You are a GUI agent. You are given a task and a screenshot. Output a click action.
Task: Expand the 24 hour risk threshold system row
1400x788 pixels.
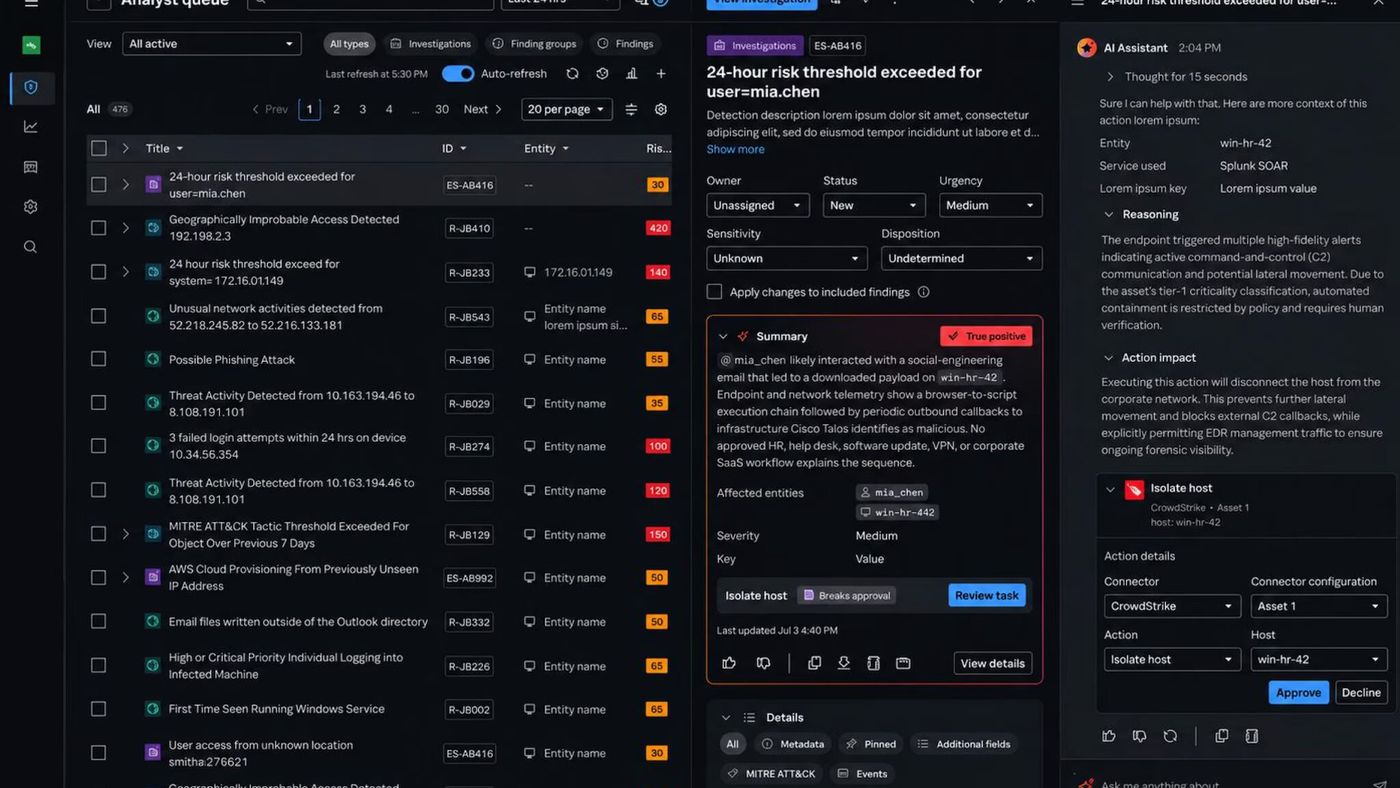125,272
